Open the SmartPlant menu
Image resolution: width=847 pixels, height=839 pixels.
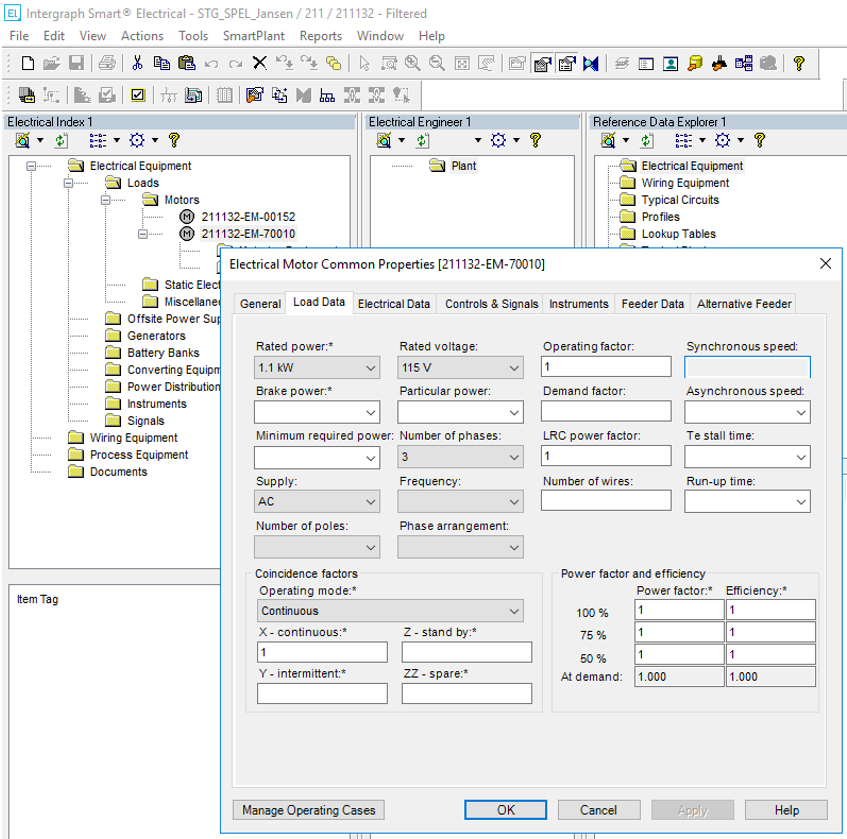point(253,36)
